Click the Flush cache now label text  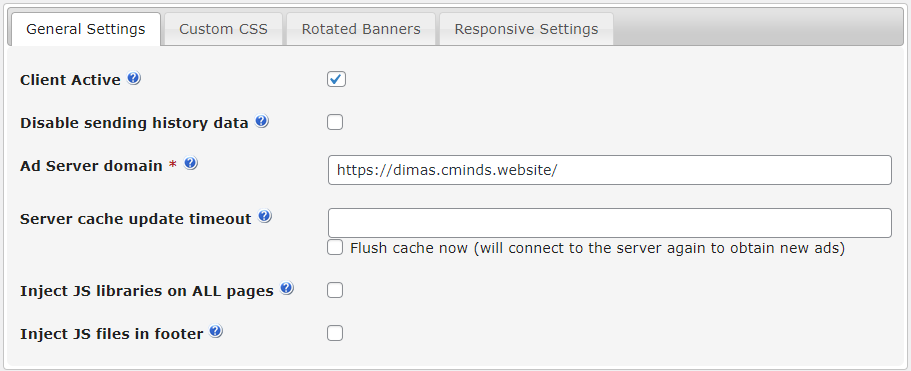point(597,248)
